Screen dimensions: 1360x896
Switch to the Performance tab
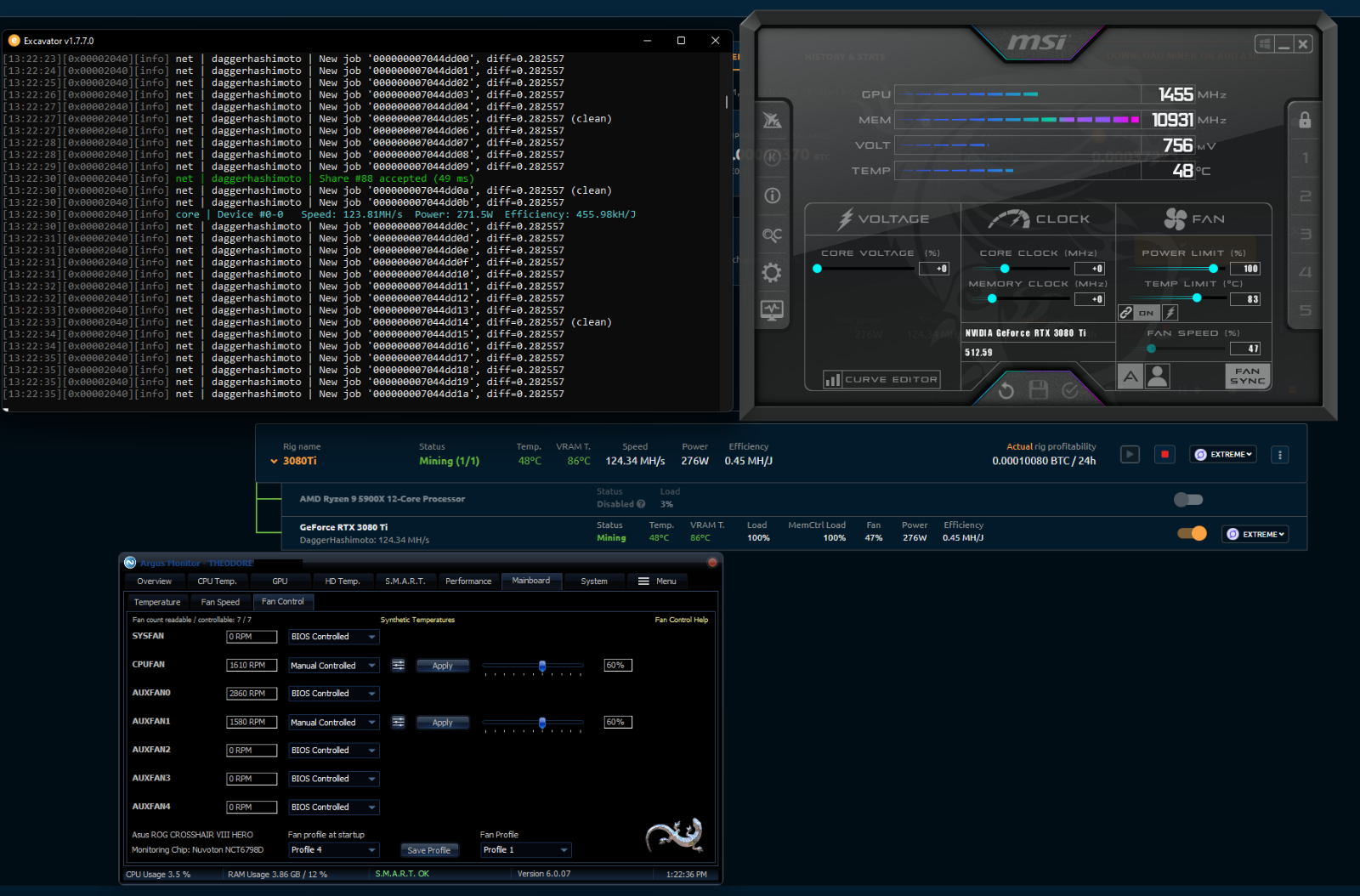point(468,581)
